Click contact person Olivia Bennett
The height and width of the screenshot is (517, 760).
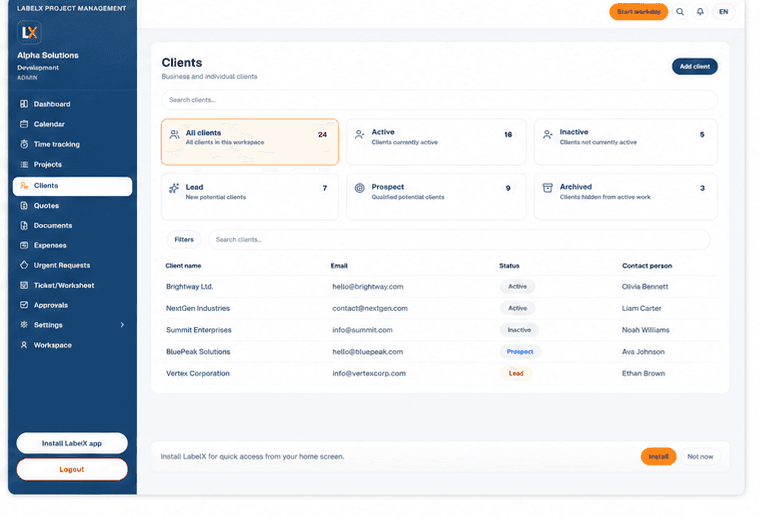pos(645,286)
